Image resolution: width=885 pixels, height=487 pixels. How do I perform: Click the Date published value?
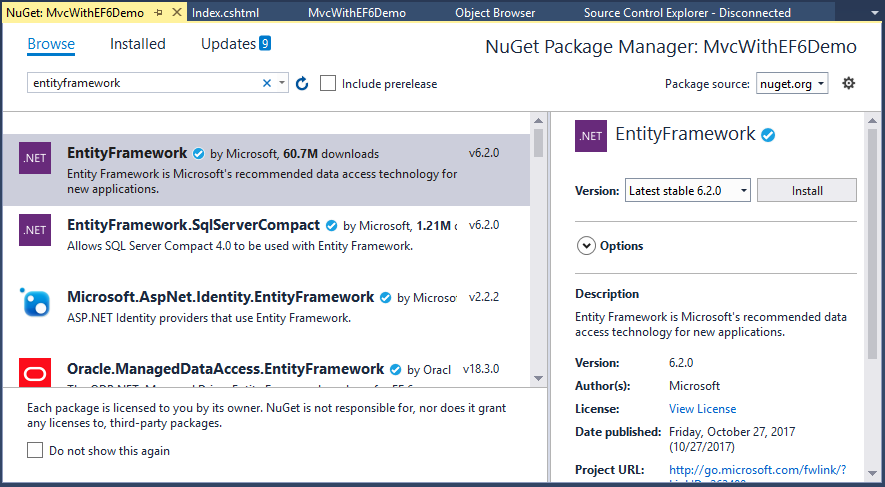732,439
